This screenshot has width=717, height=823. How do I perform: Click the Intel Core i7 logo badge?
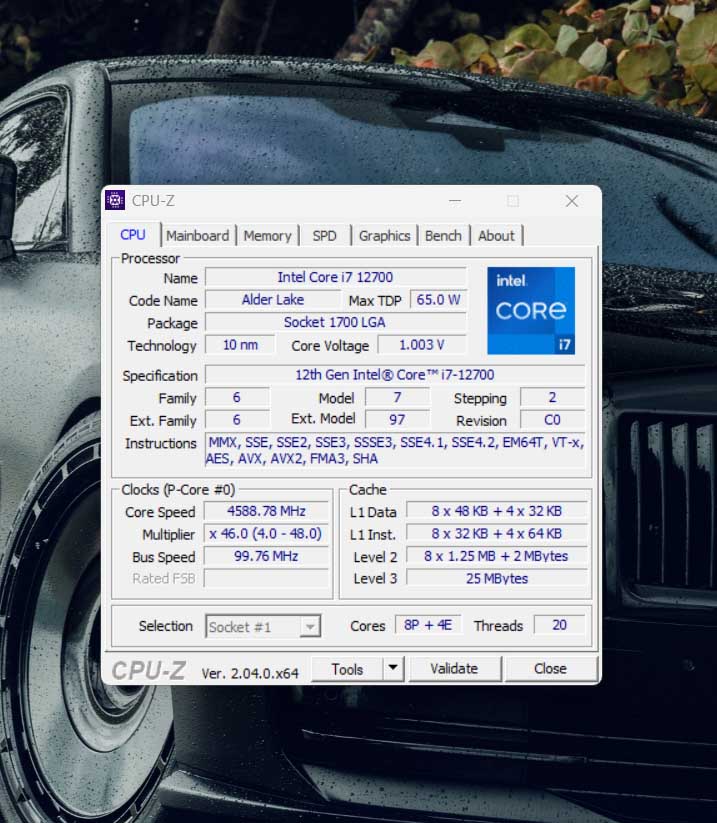pos(531,310)
